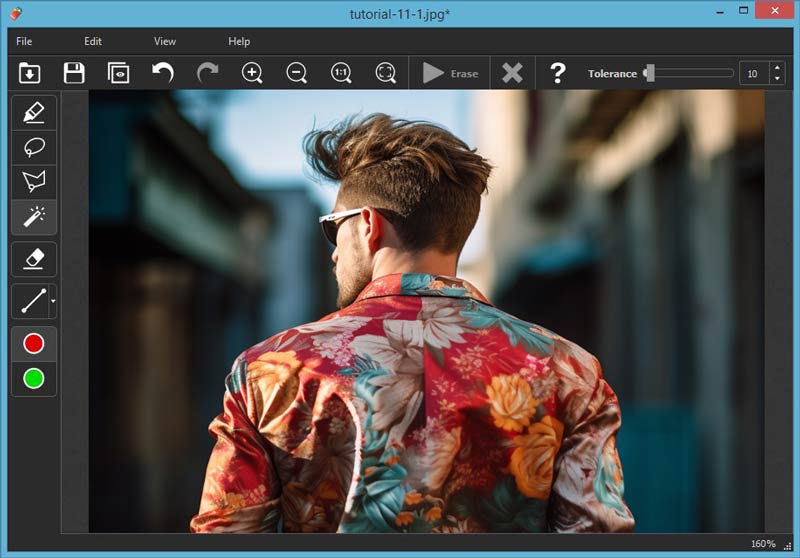Click the Tolerance value field
The image size is (800, 558).
(754, 74)
